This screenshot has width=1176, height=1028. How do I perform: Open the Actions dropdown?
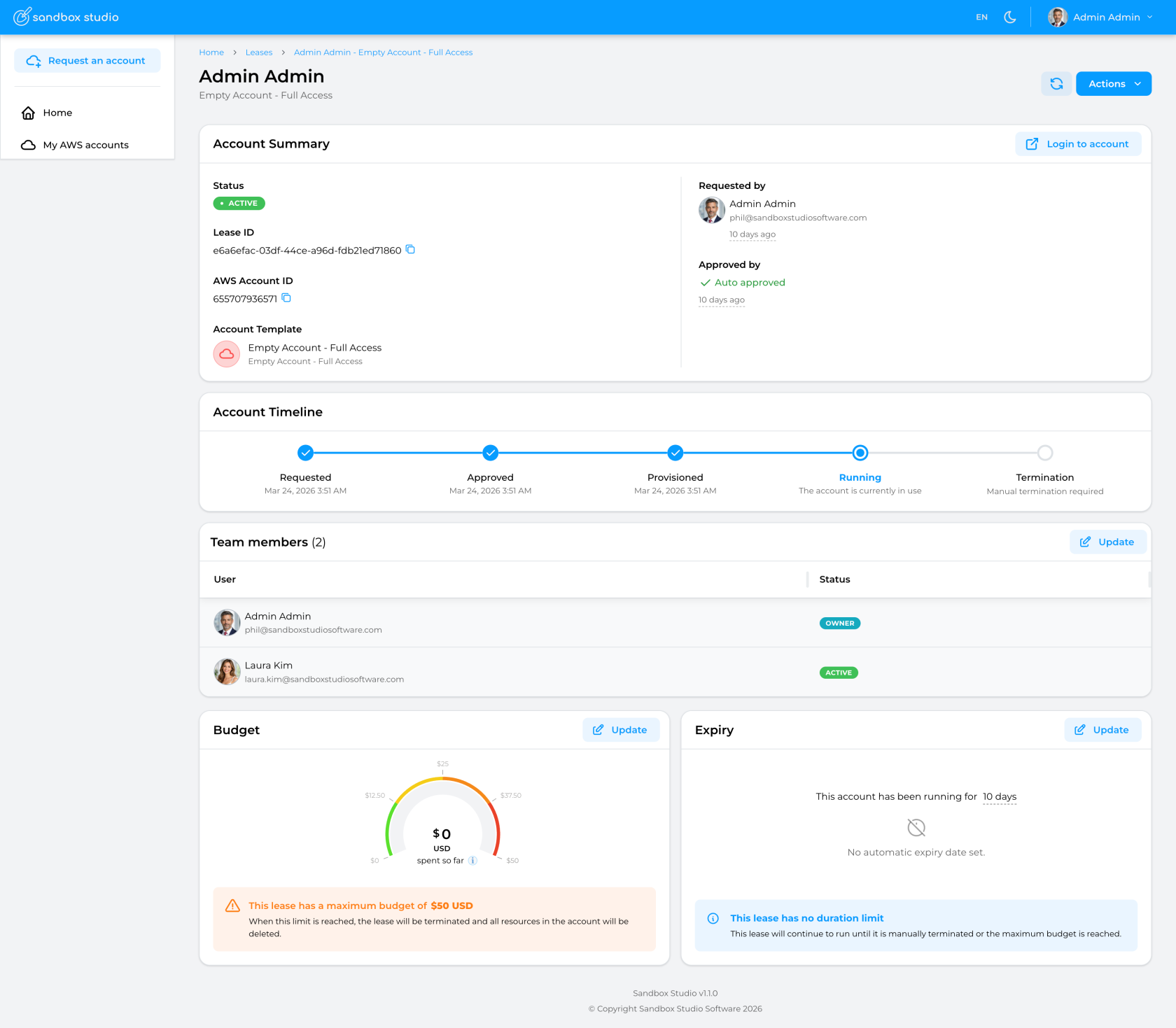[x=1113, y=84]
